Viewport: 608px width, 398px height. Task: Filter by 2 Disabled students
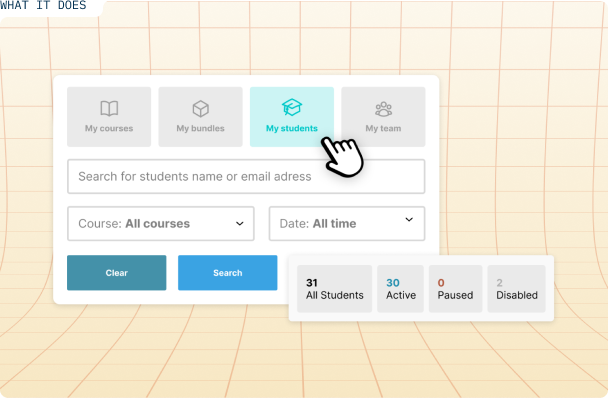pyautogui.click(x=516, y=289)
